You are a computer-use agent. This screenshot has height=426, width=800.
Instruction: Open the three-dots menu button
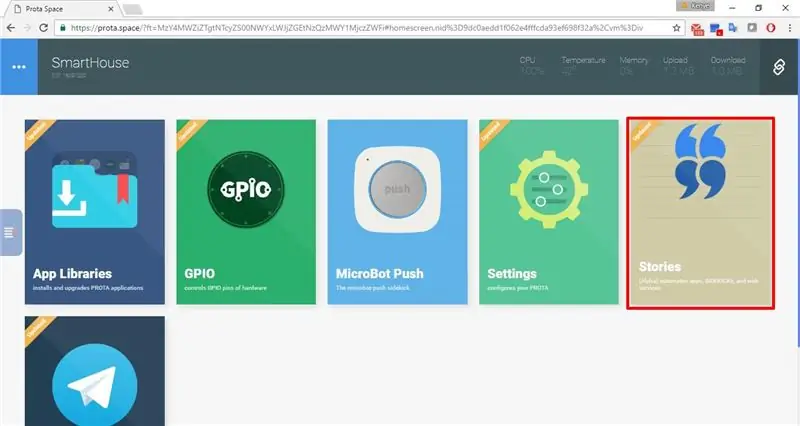point(19,67)
